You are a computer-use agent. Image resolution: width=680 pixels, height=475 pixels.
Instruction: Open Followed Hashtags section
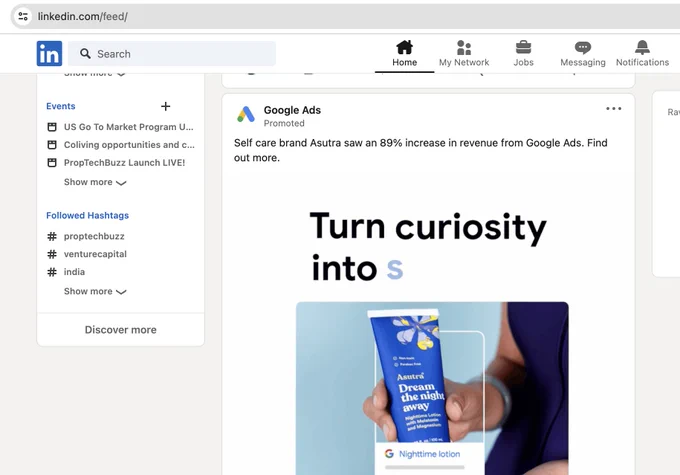[x=87, y=215]
